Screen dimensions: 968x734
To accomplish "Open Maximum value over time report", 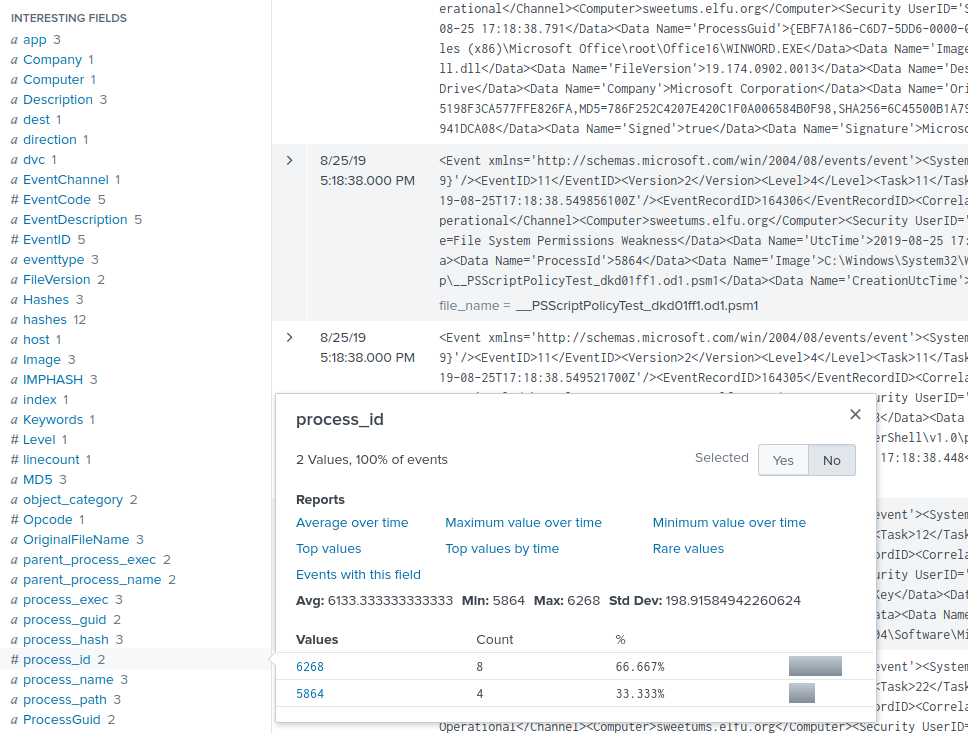I will [523, 522].
